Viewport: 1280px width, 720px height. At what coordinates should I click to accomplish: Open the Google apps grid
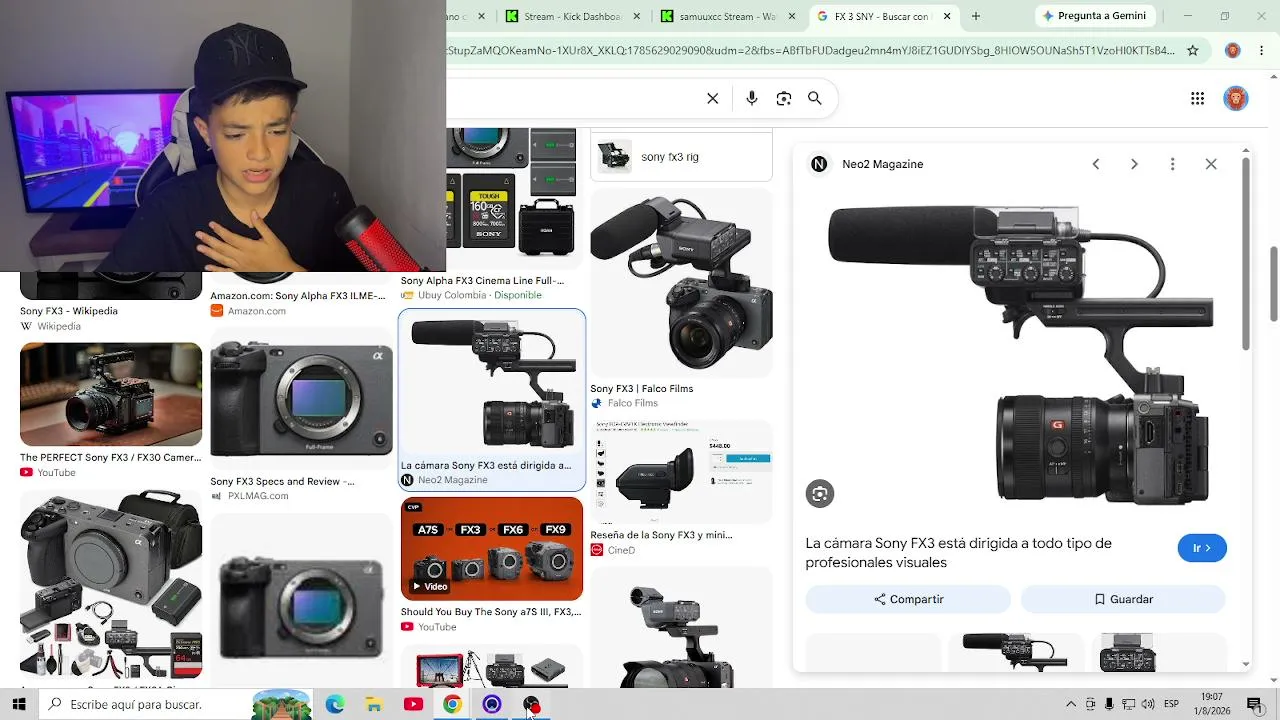(1197, 98)
